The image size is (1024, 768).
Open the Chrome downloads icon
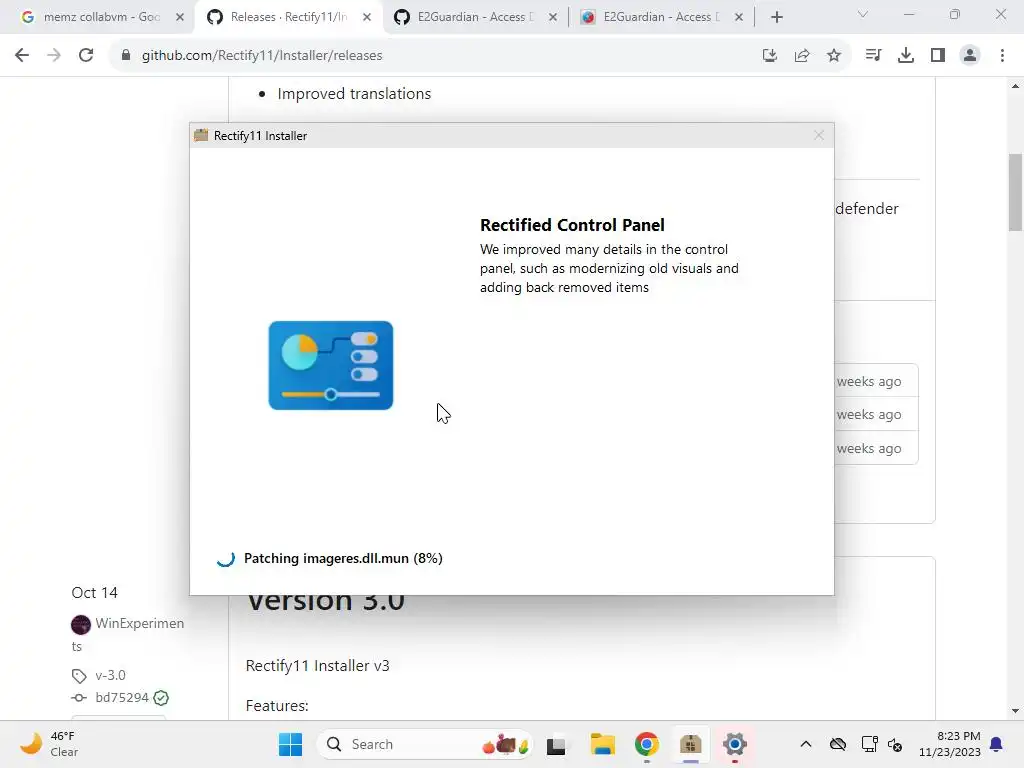[x=906, y=56]
